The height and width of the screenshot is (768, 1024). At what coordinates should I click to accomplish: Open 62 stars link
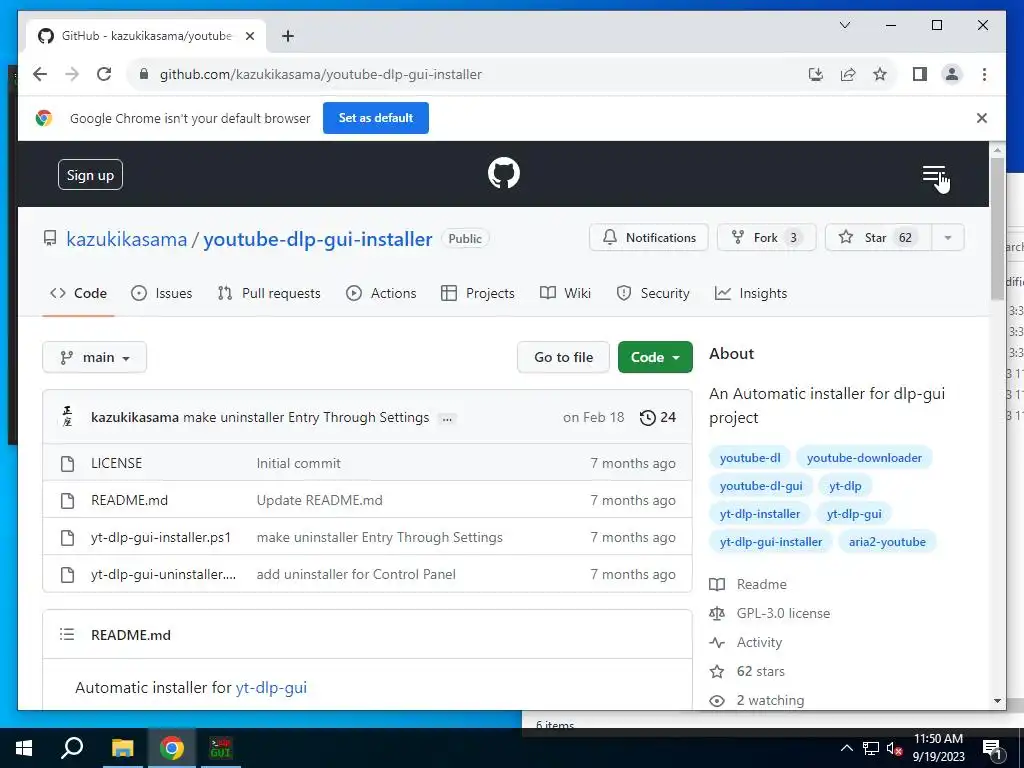point(747,671)
